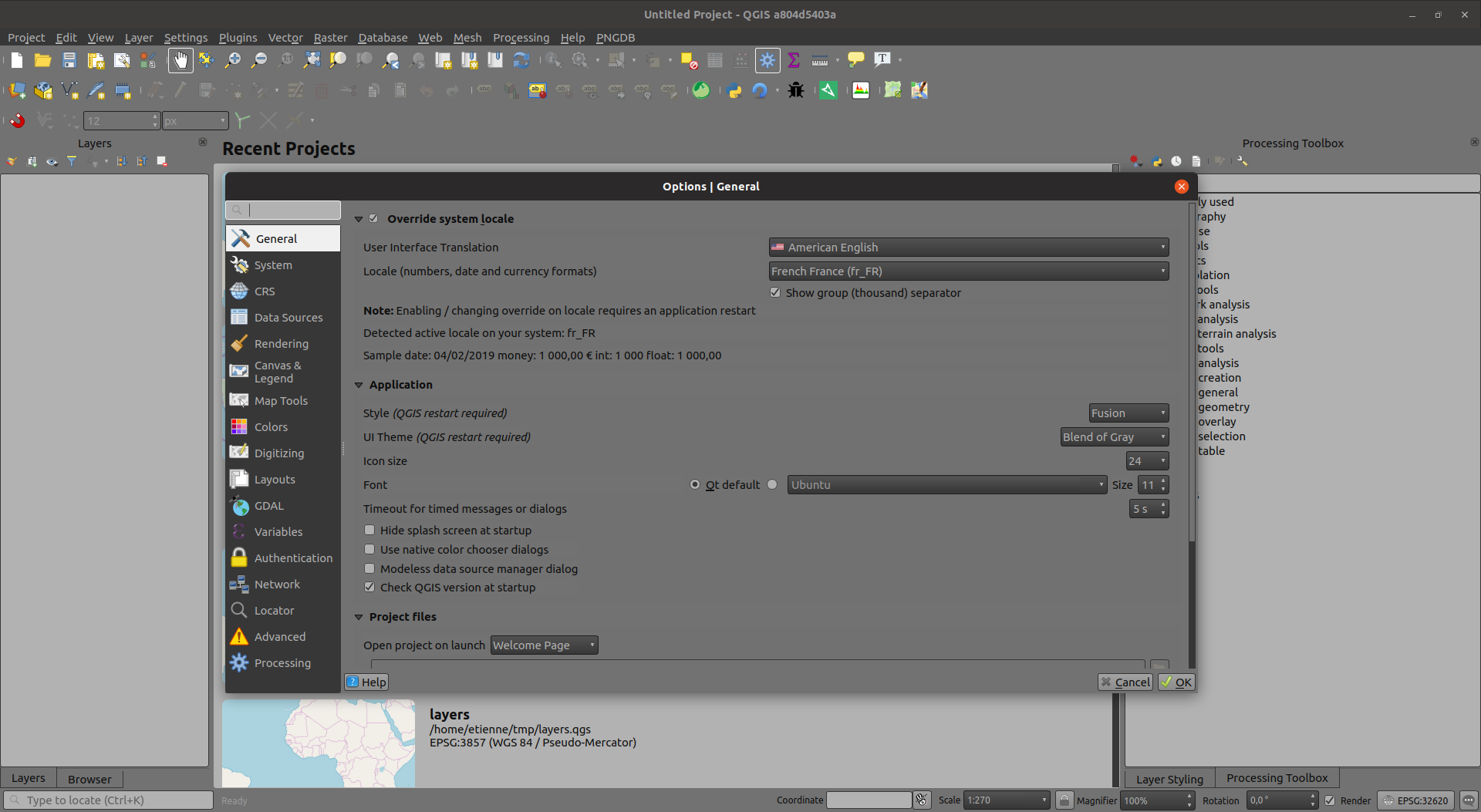Collapse the Application section
Viewport: 1481px width, 812px height.
tap(359, 385)
